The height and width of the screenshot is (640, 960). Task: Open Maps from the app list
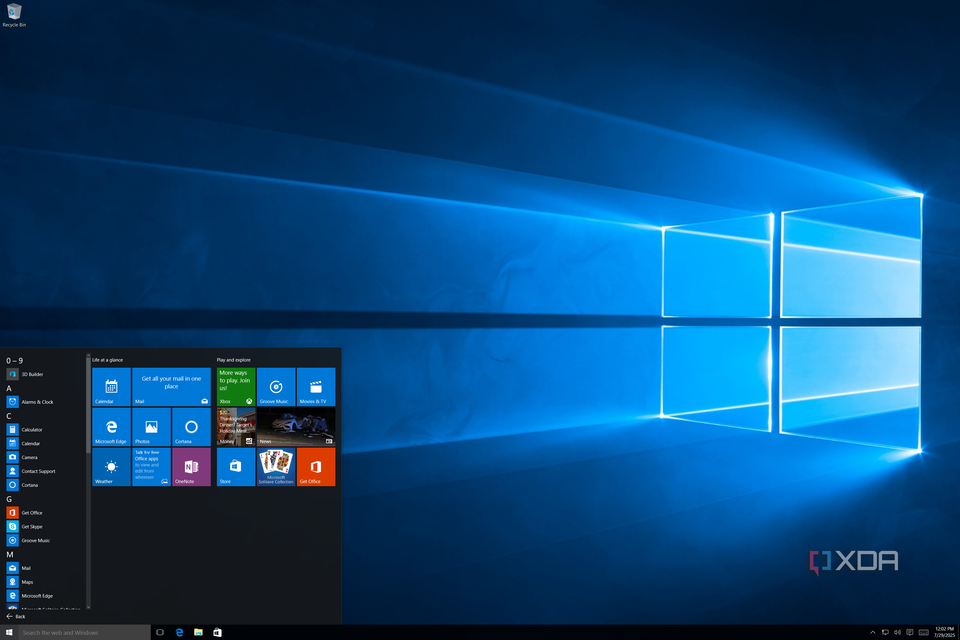pos(29,582)
